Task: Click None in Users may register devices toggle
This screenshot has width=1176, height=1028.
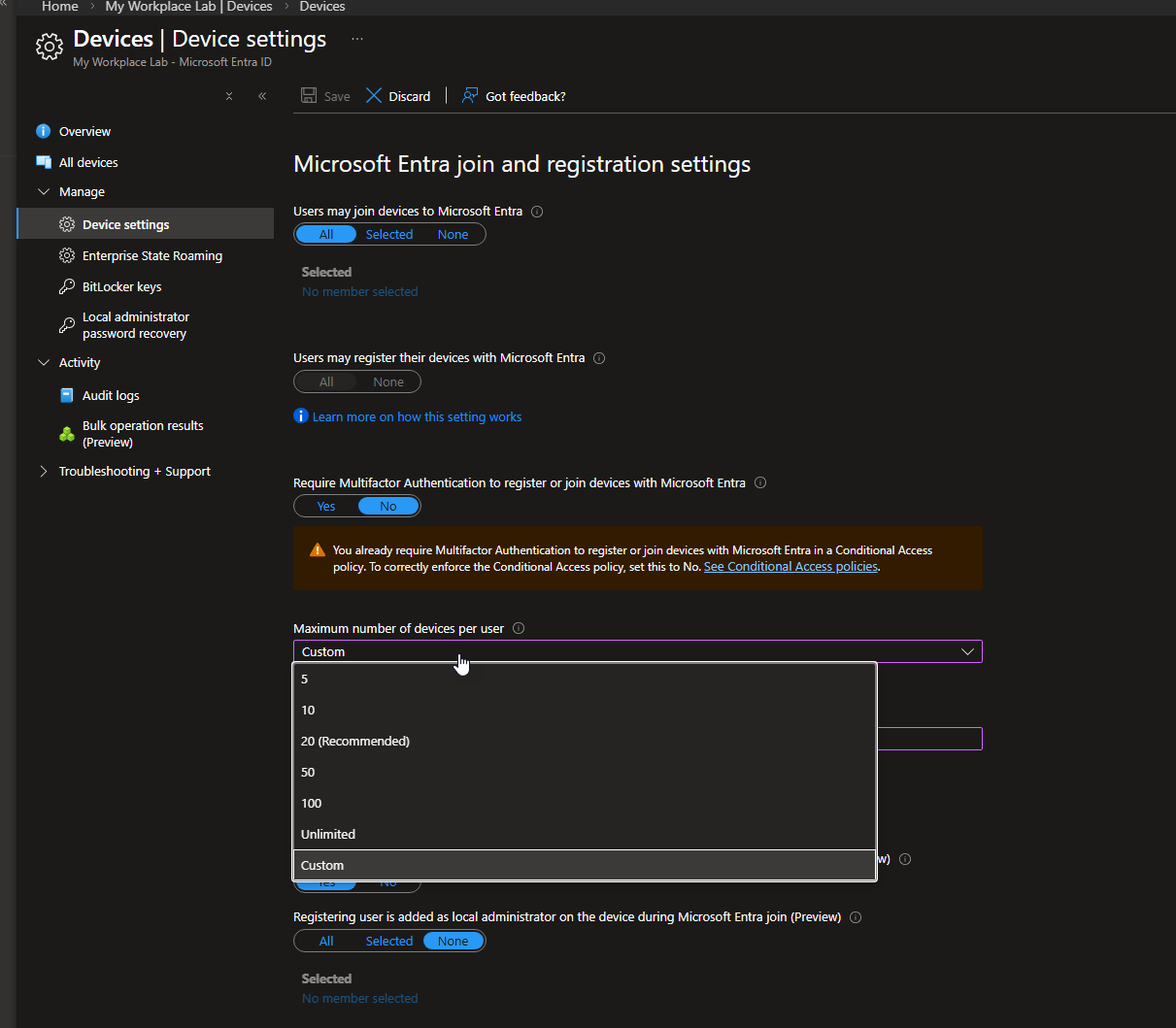Action: (388, 381)
